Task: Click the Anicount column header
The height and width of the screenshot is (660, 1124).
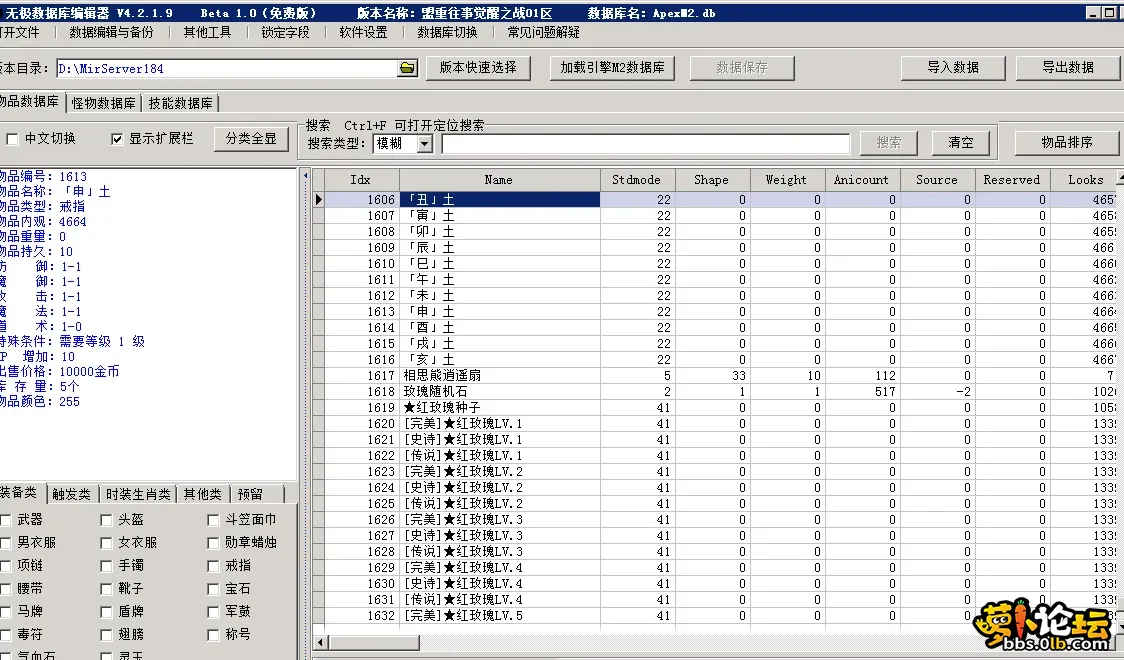Action: pyautogui.click(x=861, y=180)
